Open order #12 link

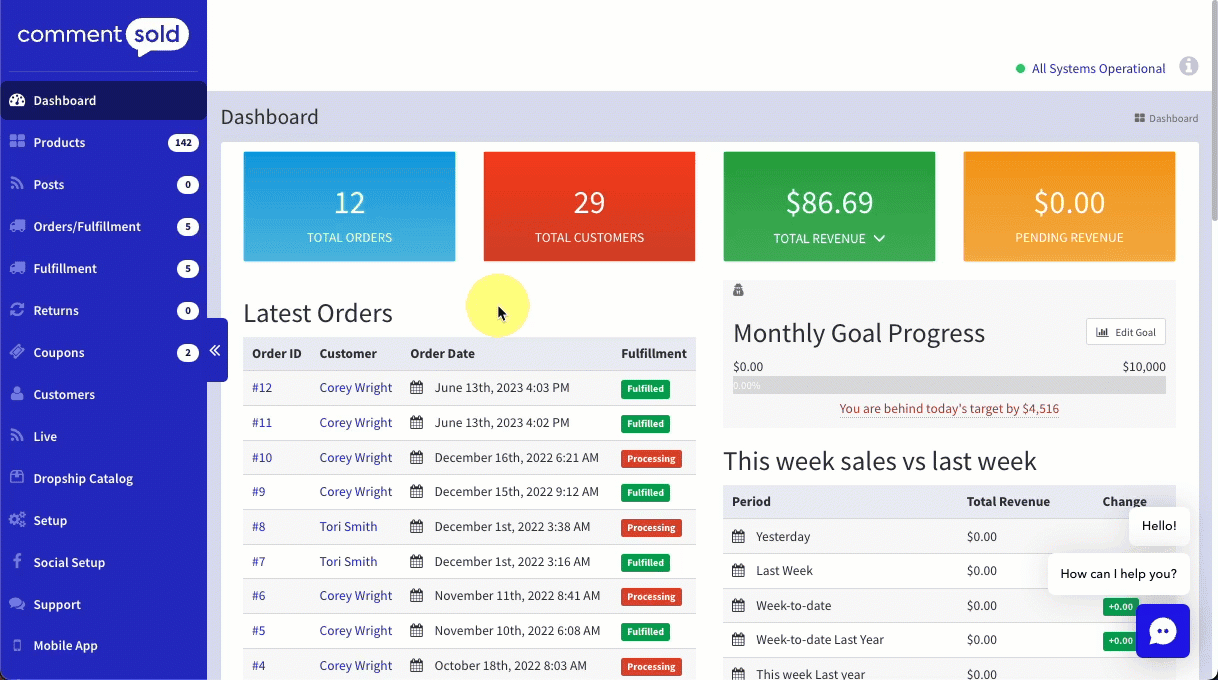click(262, 388)
